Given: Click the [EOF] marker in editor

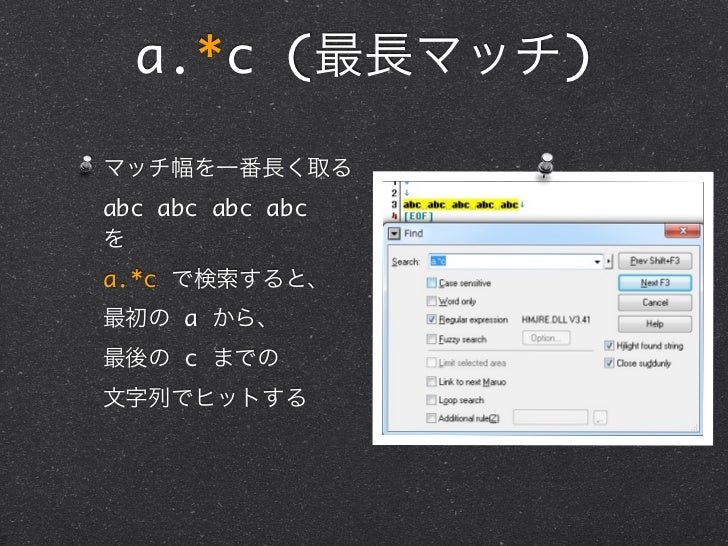Looking at the screenshot, I should pyautogui.click(x=418, y=216).
